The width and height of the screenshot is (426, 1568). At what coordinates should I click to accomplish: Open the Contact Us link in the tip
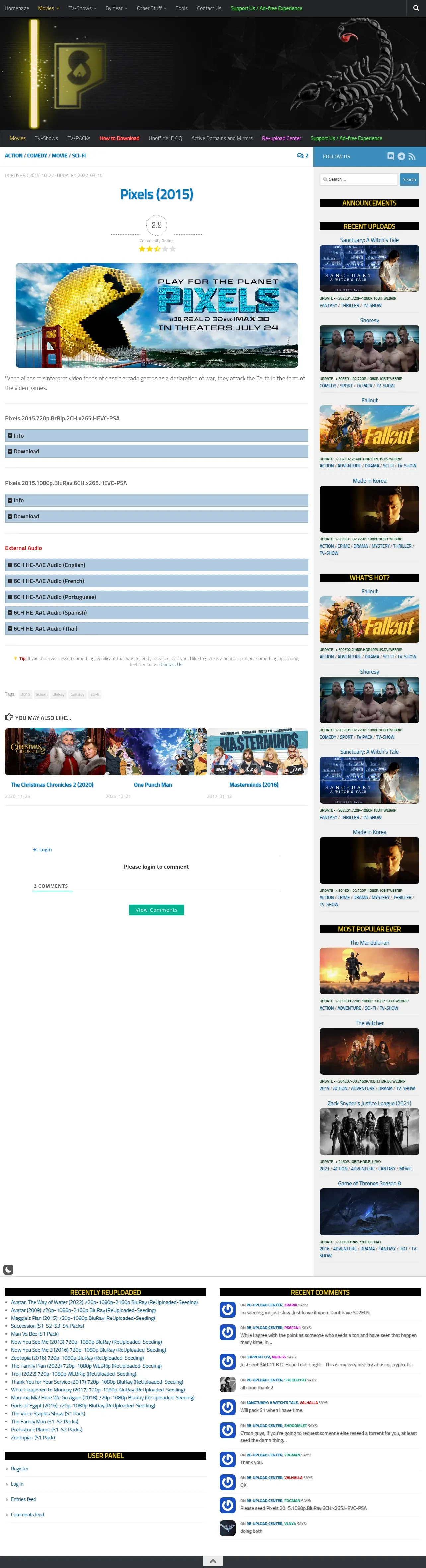(x=171, y=664)
